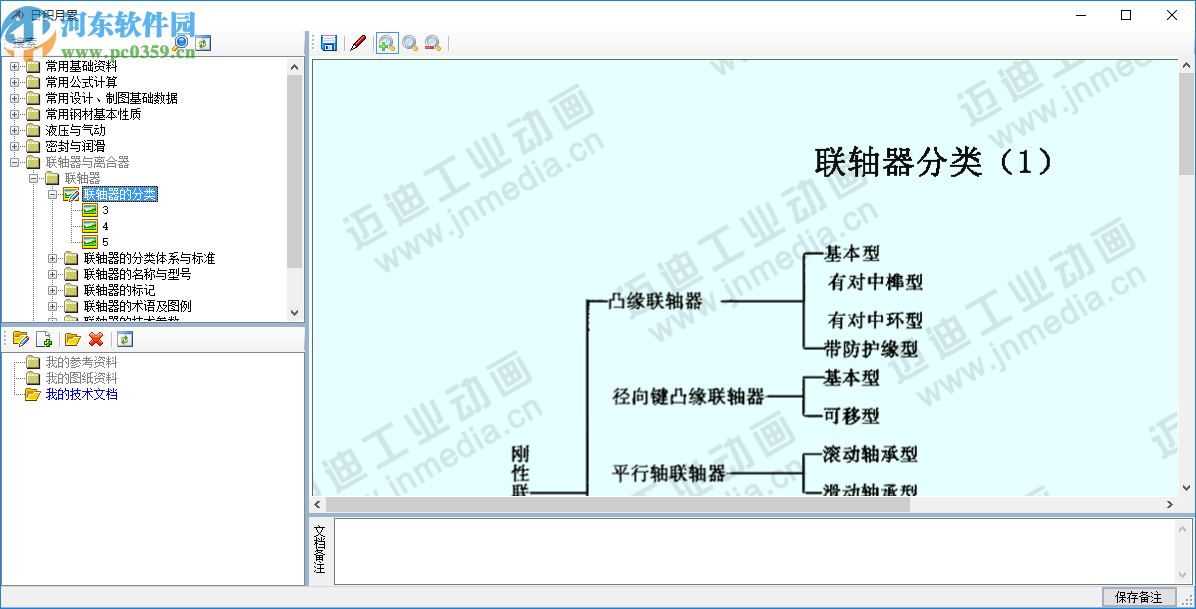Activate the zoom-in magnifier tool

[385, 43]
